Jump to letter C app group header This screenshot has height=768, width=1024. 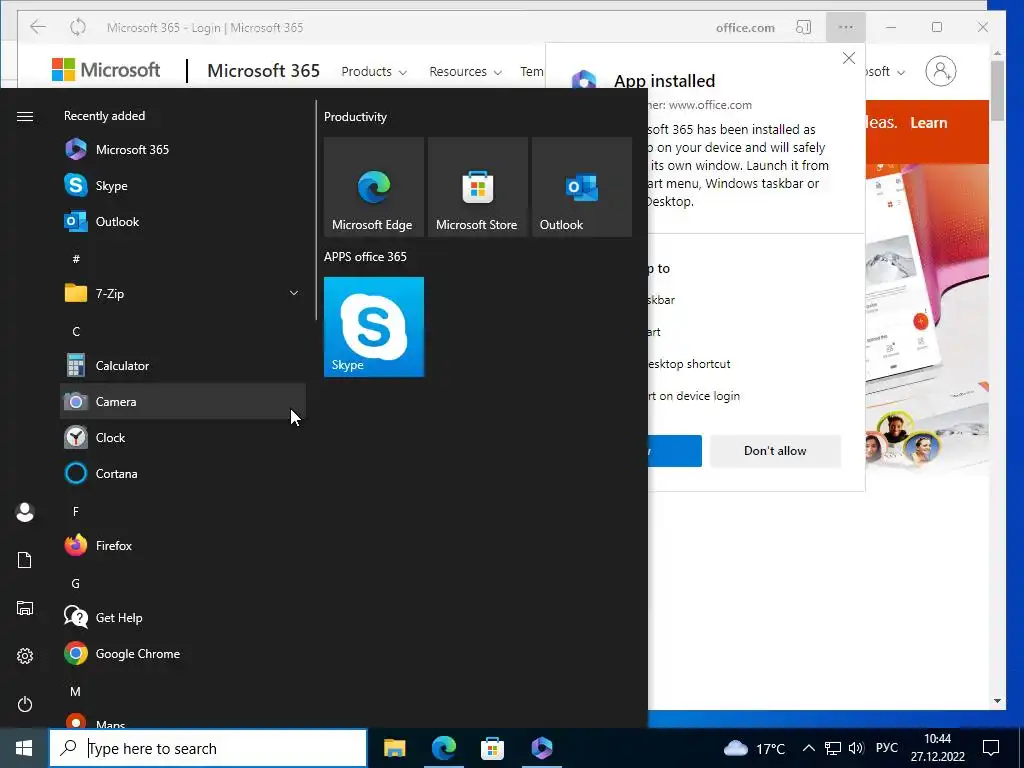[x=76, y=332]
